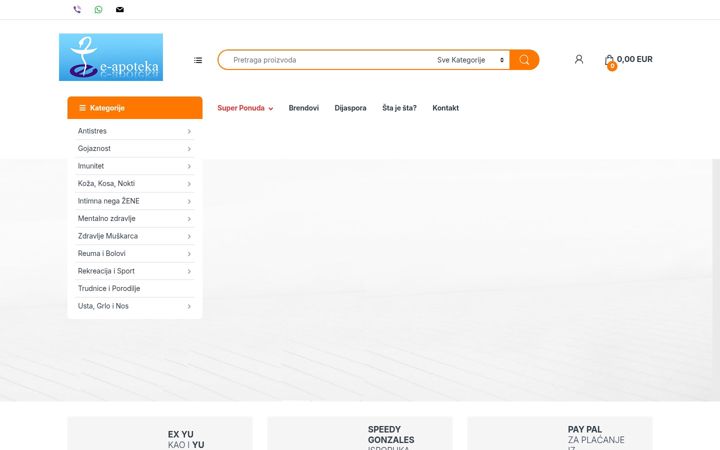Click the EX YU KAO I YU banner
The height and width of the screenshot is (450, 720).
click(160, 433)
